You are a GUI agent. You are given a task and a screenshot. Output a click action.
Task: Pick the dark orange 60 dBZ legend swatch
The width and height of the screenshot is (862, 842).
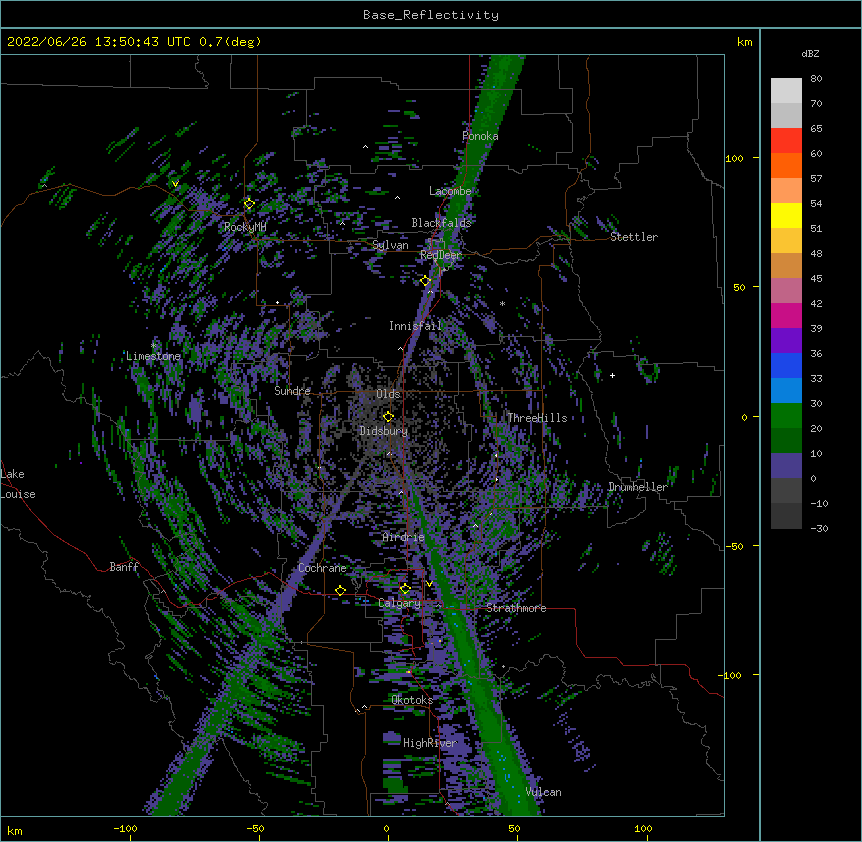click(786, 165)
